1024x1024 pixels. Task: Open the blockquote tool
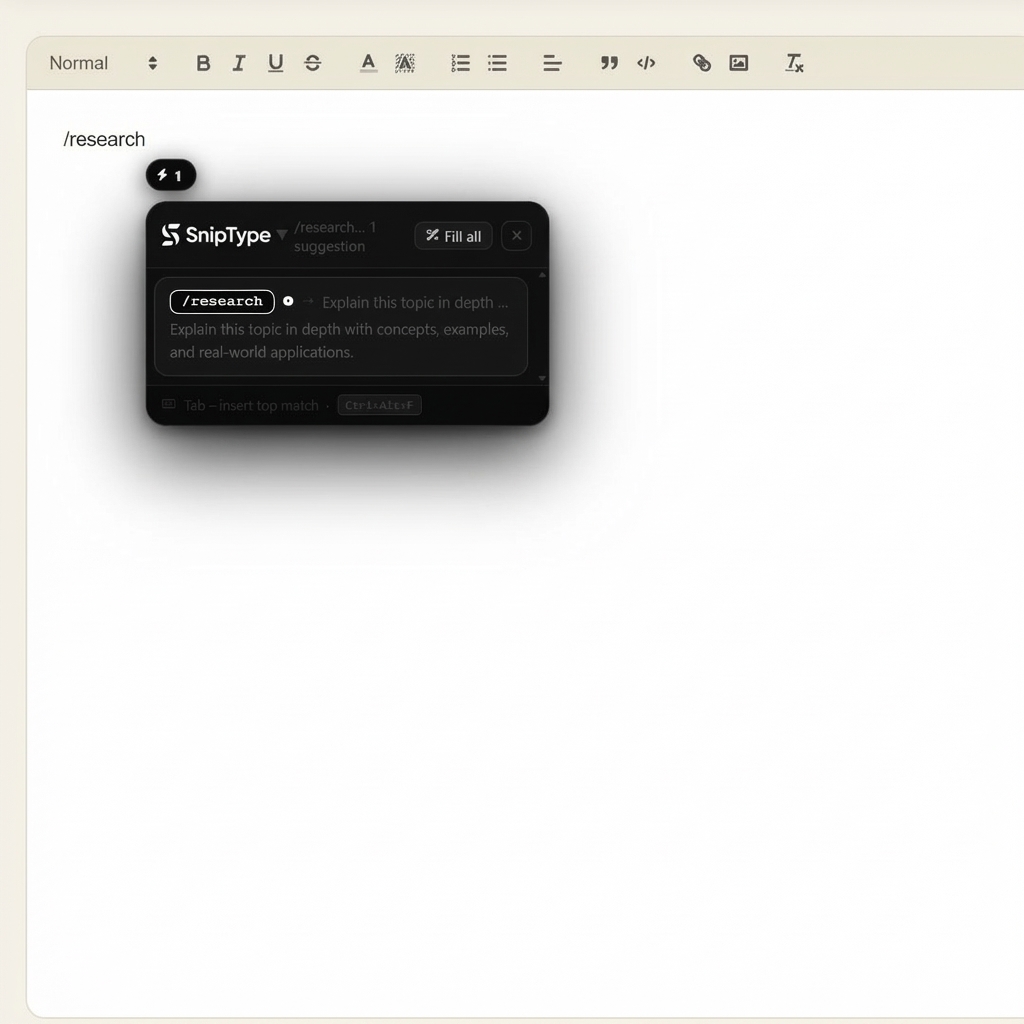pos(609,63)
